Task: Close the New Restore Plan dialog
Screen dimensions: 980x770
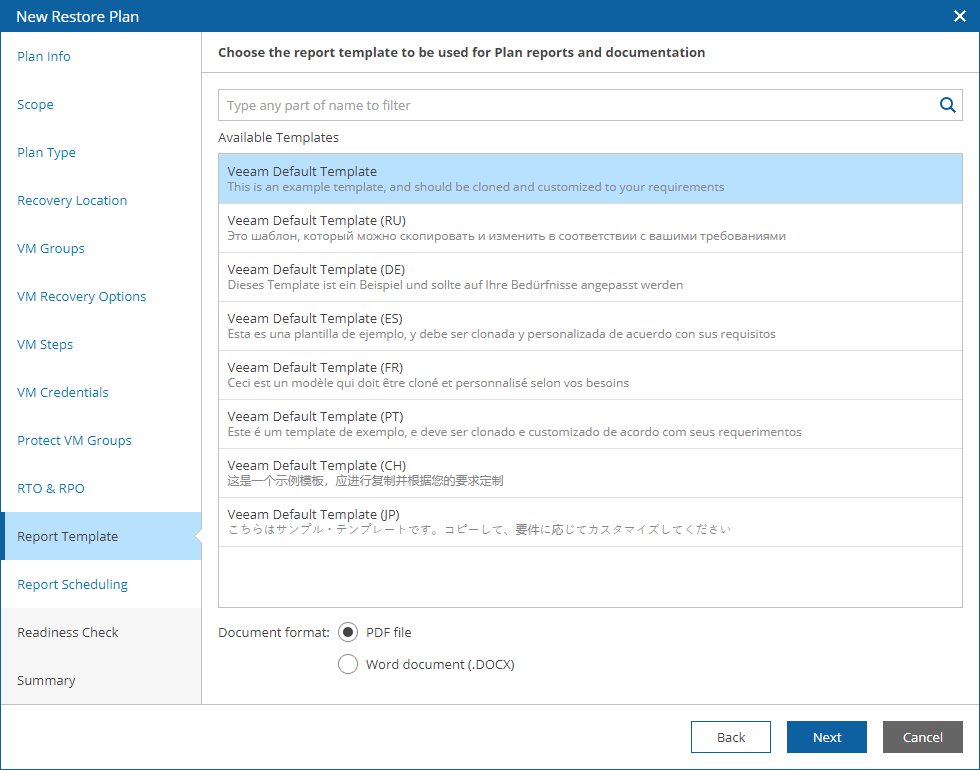Action: point(959,16)
